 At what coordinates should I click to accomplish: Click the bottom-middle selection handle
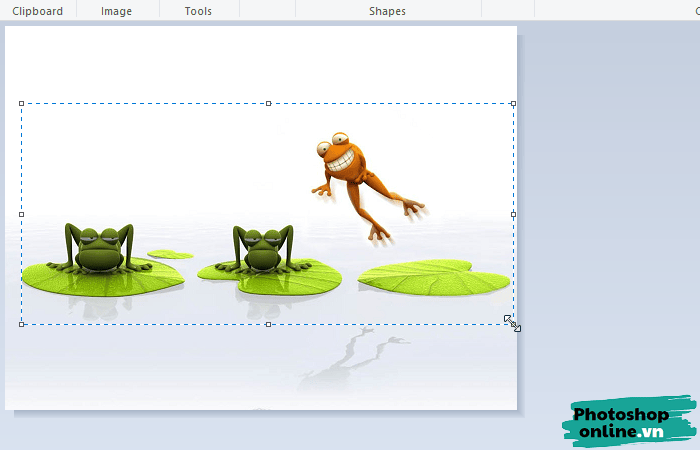(268, 324)
